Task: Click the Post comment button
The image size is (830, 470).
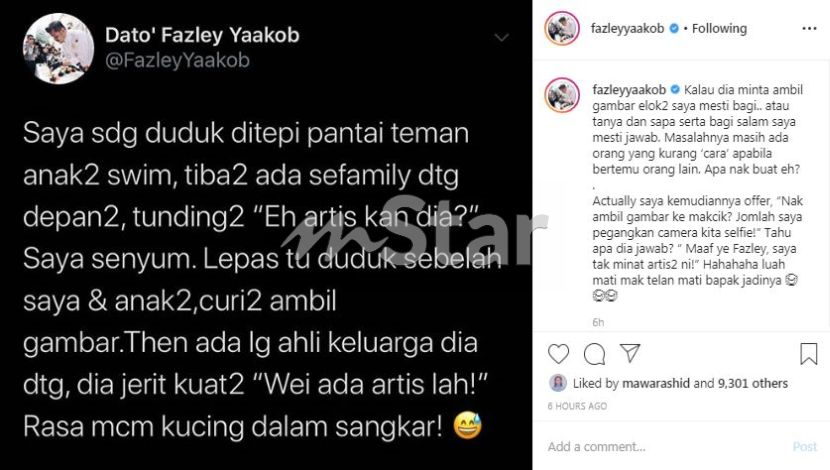Action: (805, 447)
